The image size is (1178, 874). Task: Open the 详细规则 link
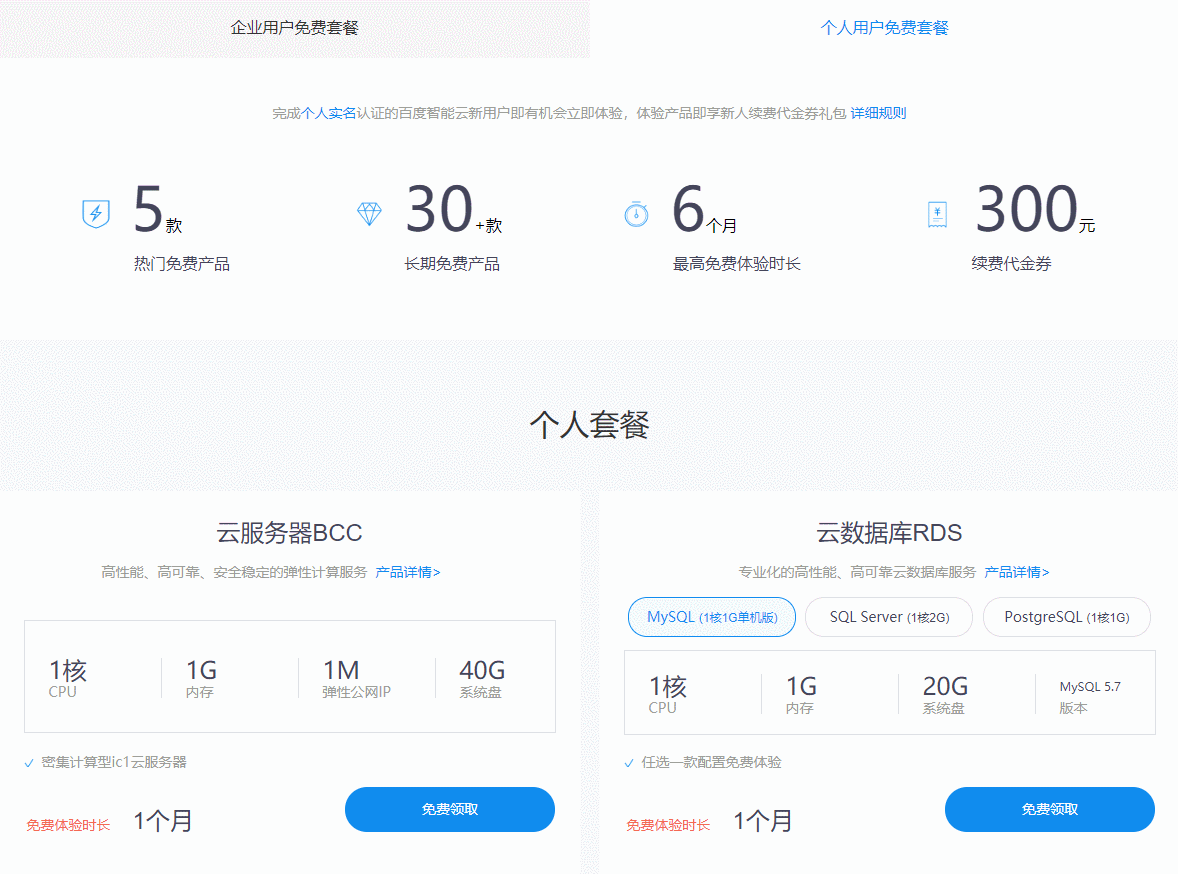(879, 112)
